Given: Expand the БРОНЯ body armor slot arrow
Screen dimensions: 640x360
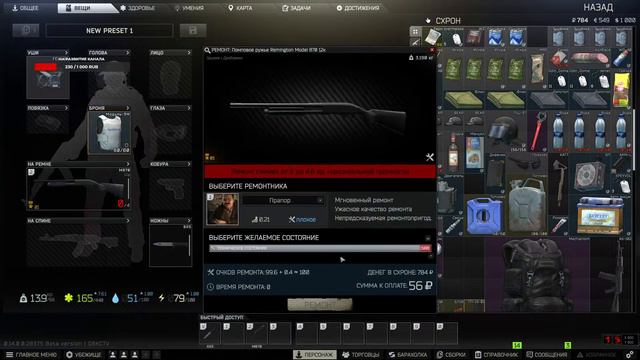Looking at the screenshot, I should (x=127, y=108).
